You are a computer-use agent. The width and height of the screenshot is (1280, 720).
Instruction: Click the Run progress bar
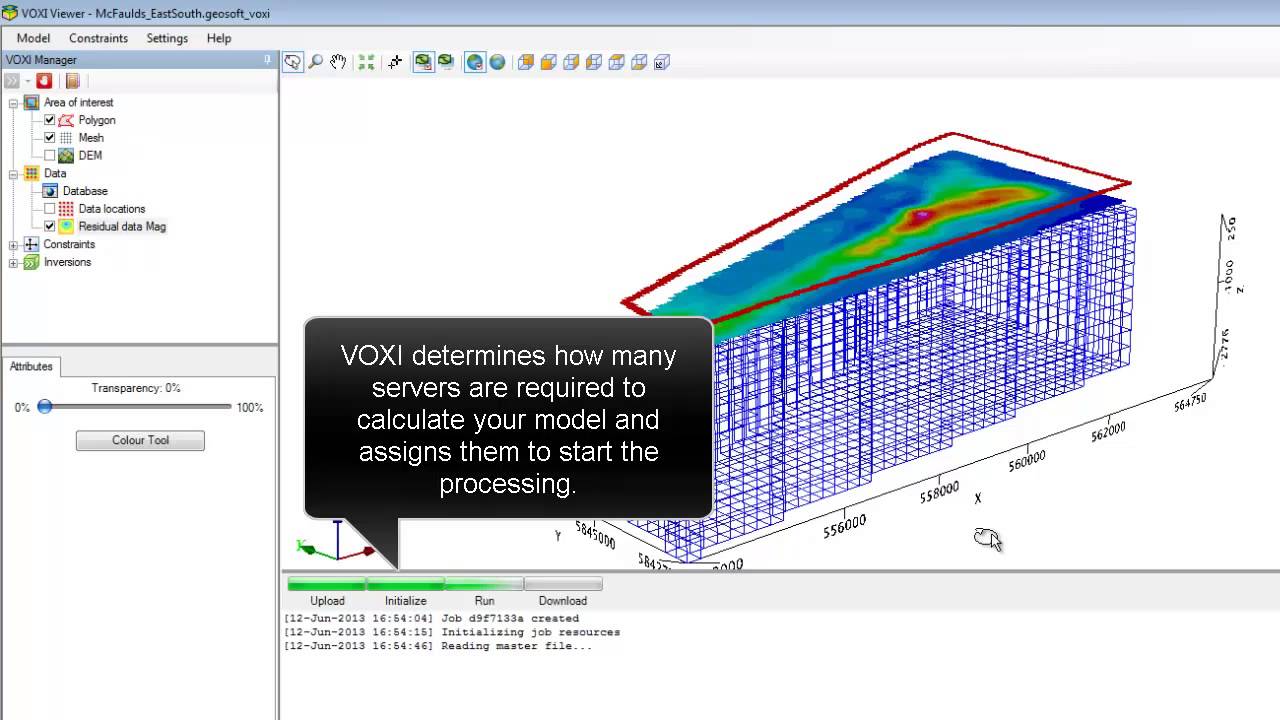point(484,584)
